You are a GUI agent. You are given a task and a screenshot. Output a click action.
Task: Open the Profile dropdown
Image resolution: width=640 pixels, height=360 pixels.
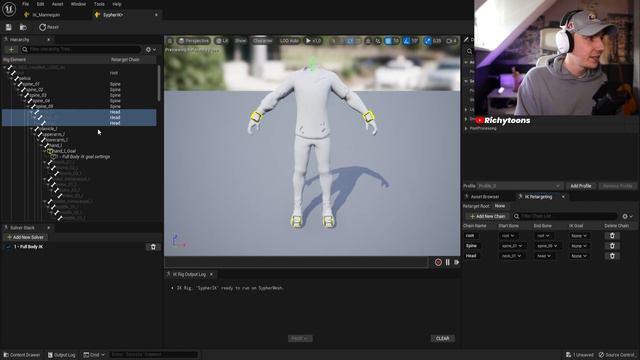point(520,186)
